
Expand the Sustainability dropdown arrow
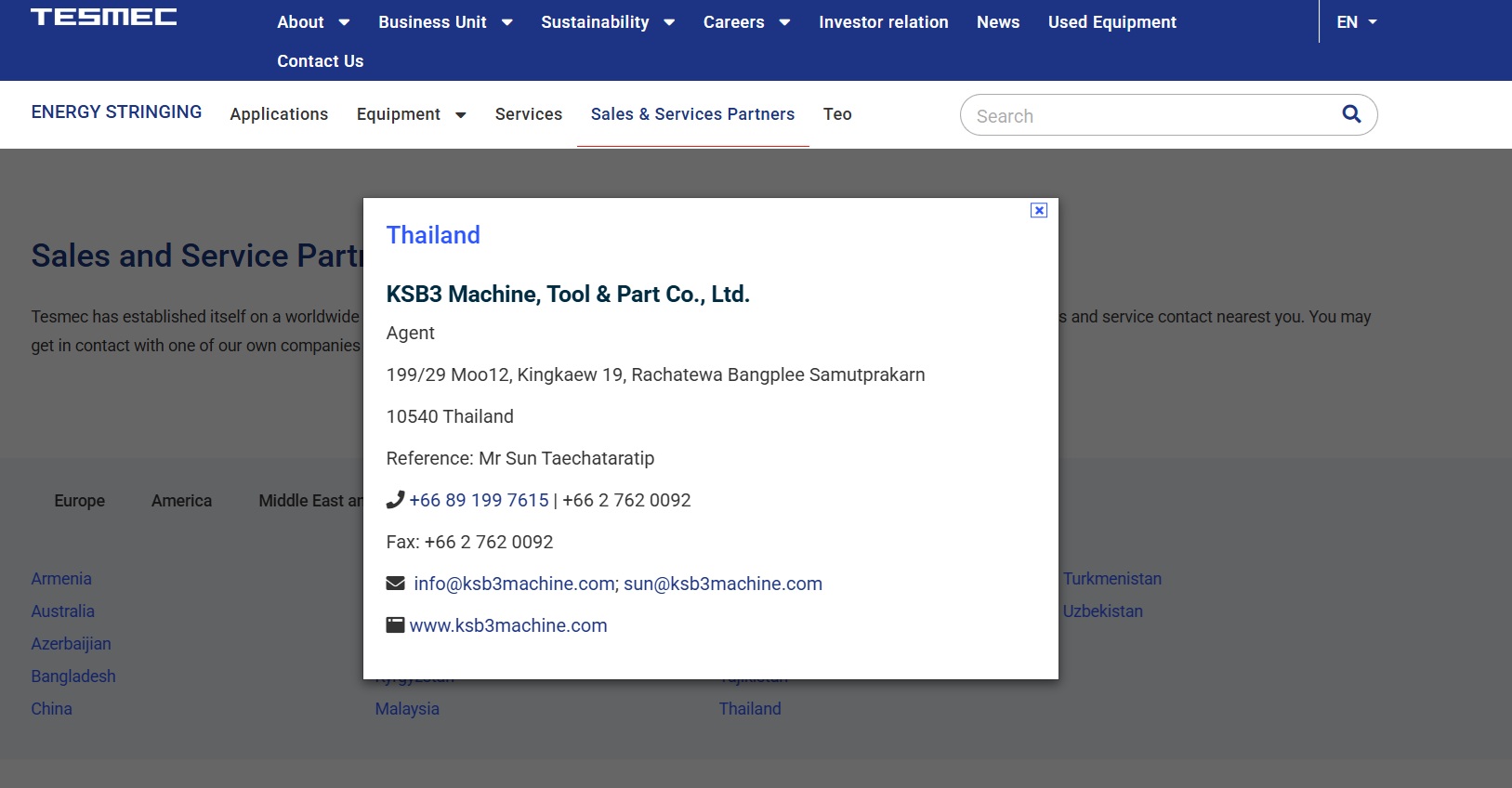(x=669, y=22)
